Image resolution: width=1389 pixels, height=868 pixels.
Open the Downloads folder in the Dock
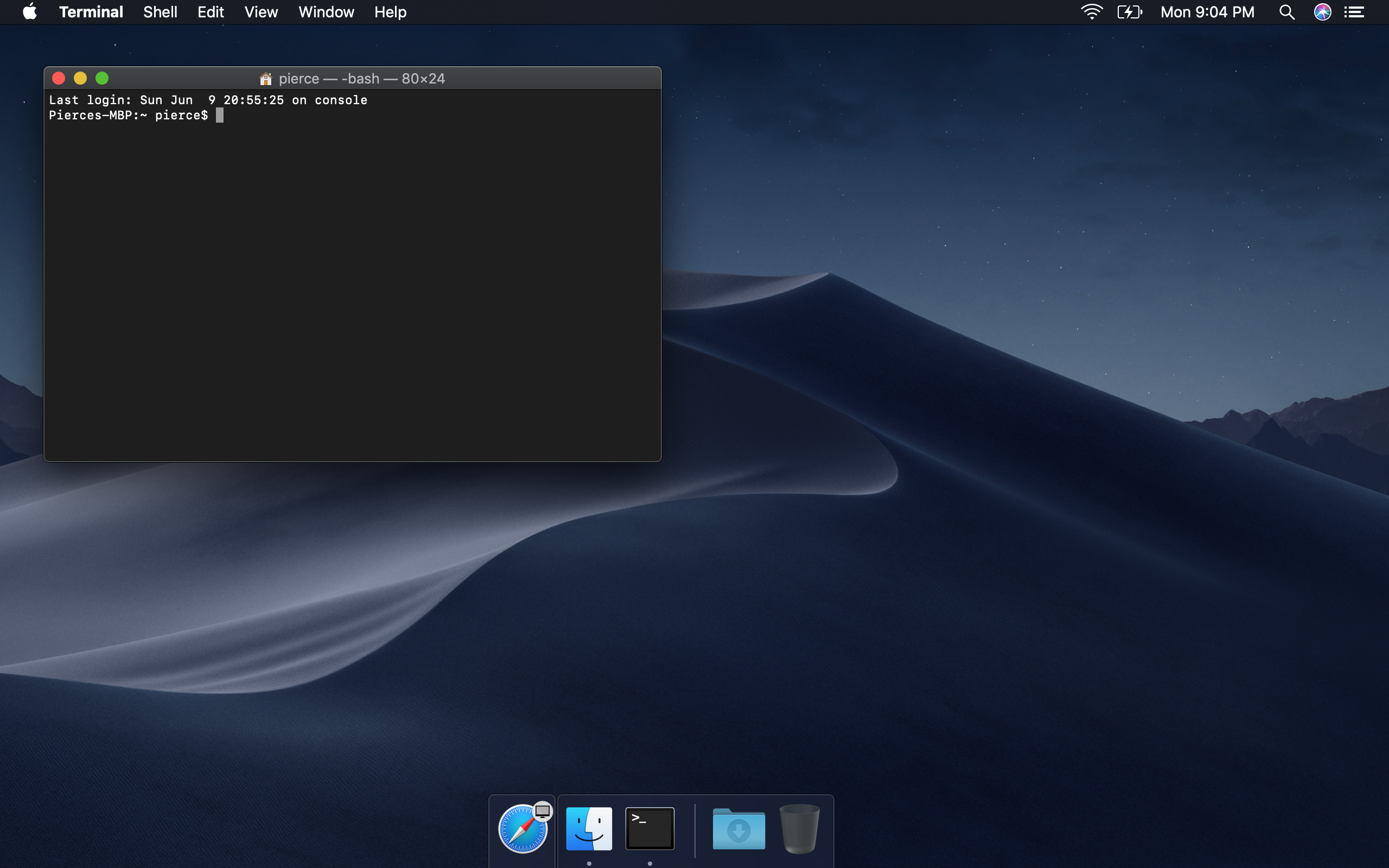coord(738,828)
